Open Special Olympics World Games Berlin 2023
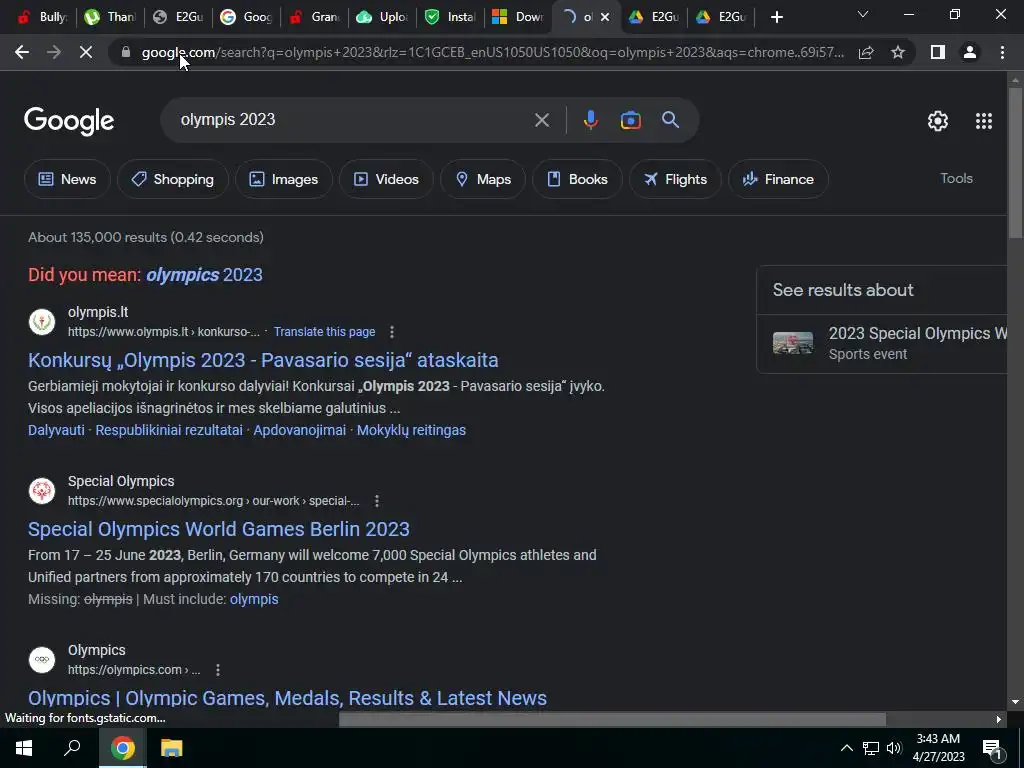 click(x=219, y=529)
